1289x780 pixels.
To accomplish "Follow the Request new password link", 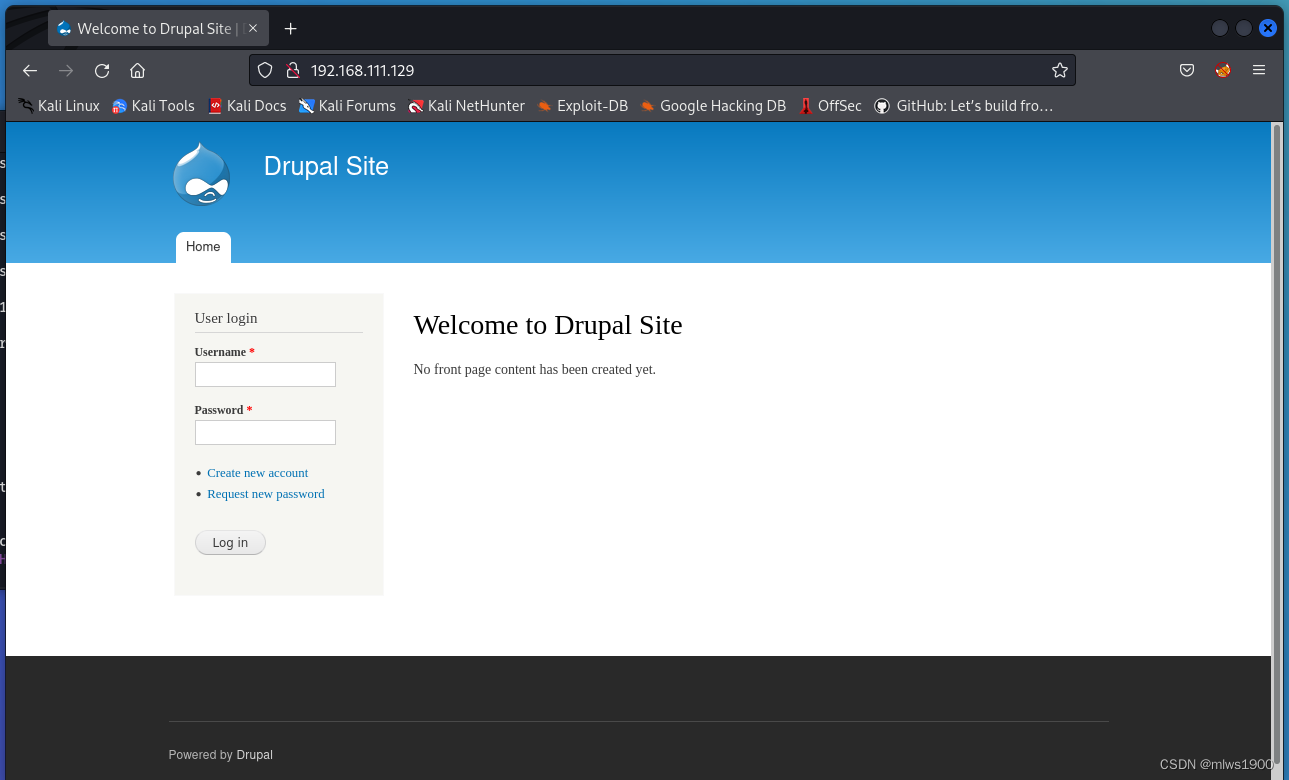I will pos(266,494).
